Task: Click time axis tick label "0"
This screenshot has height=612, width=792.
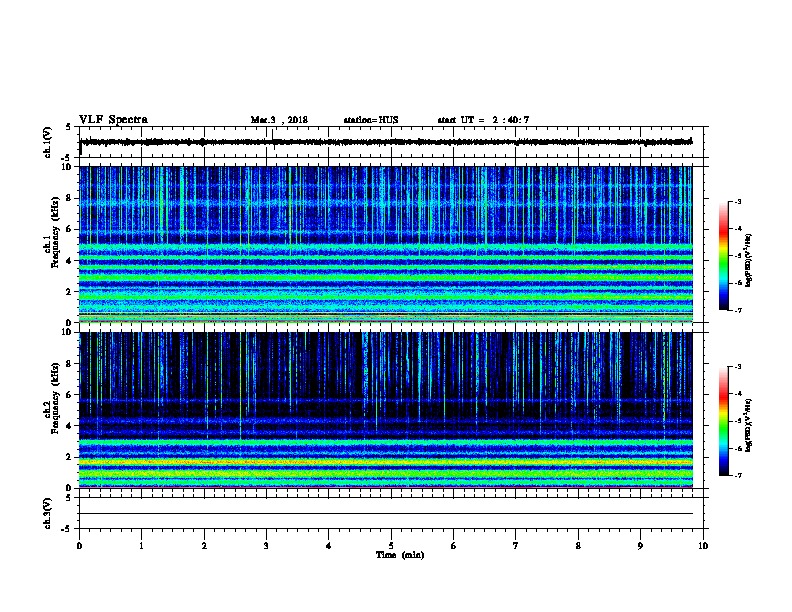Action: (x=79, y=546)
